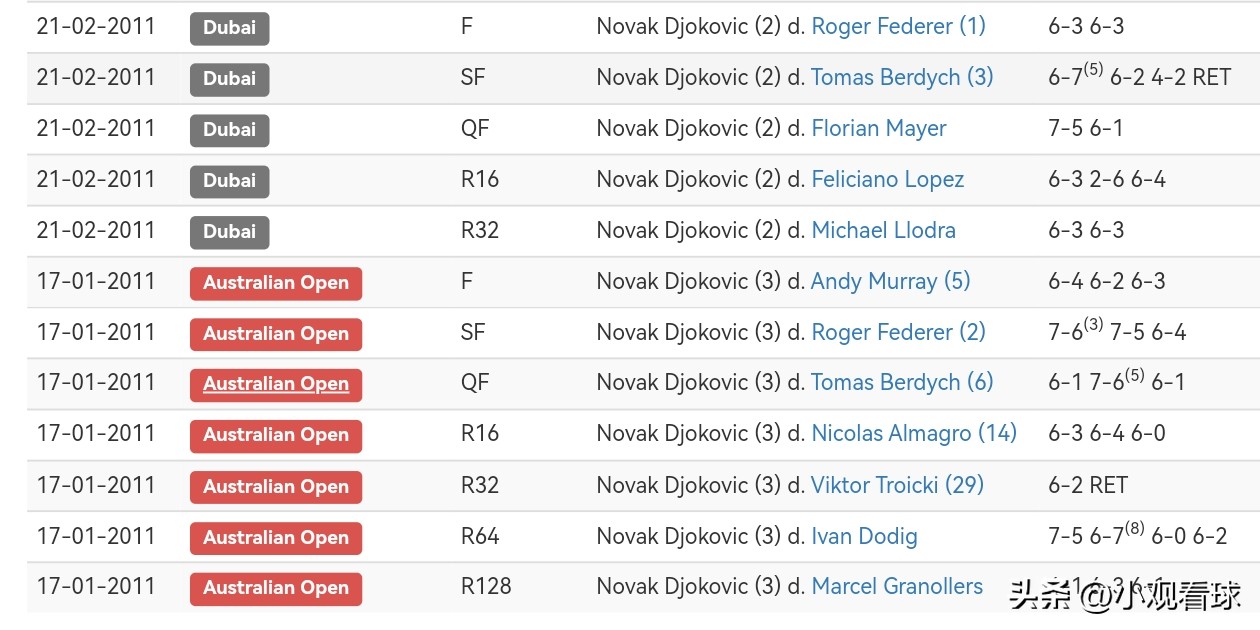Select the Viktor Troicki (29) link
The height and width of the screenshot is (630, 1260).
point(897,485)
